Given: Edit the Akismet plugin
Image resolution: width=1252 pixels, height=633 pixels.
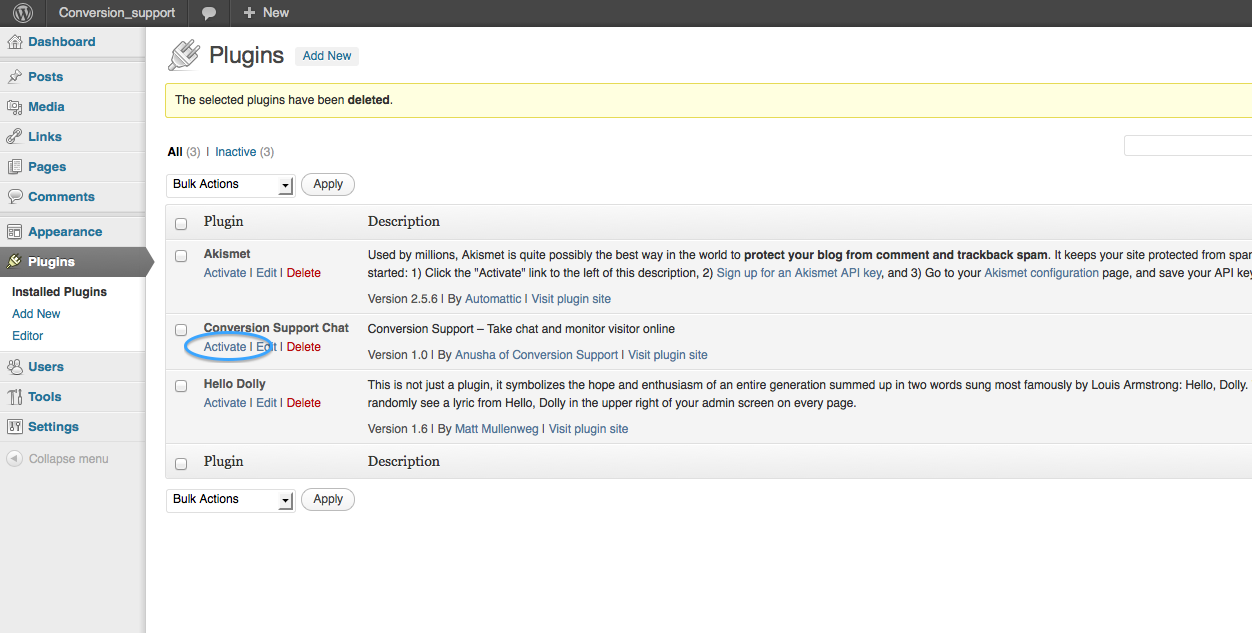Looking at the screenshot, I should (266, 273).
